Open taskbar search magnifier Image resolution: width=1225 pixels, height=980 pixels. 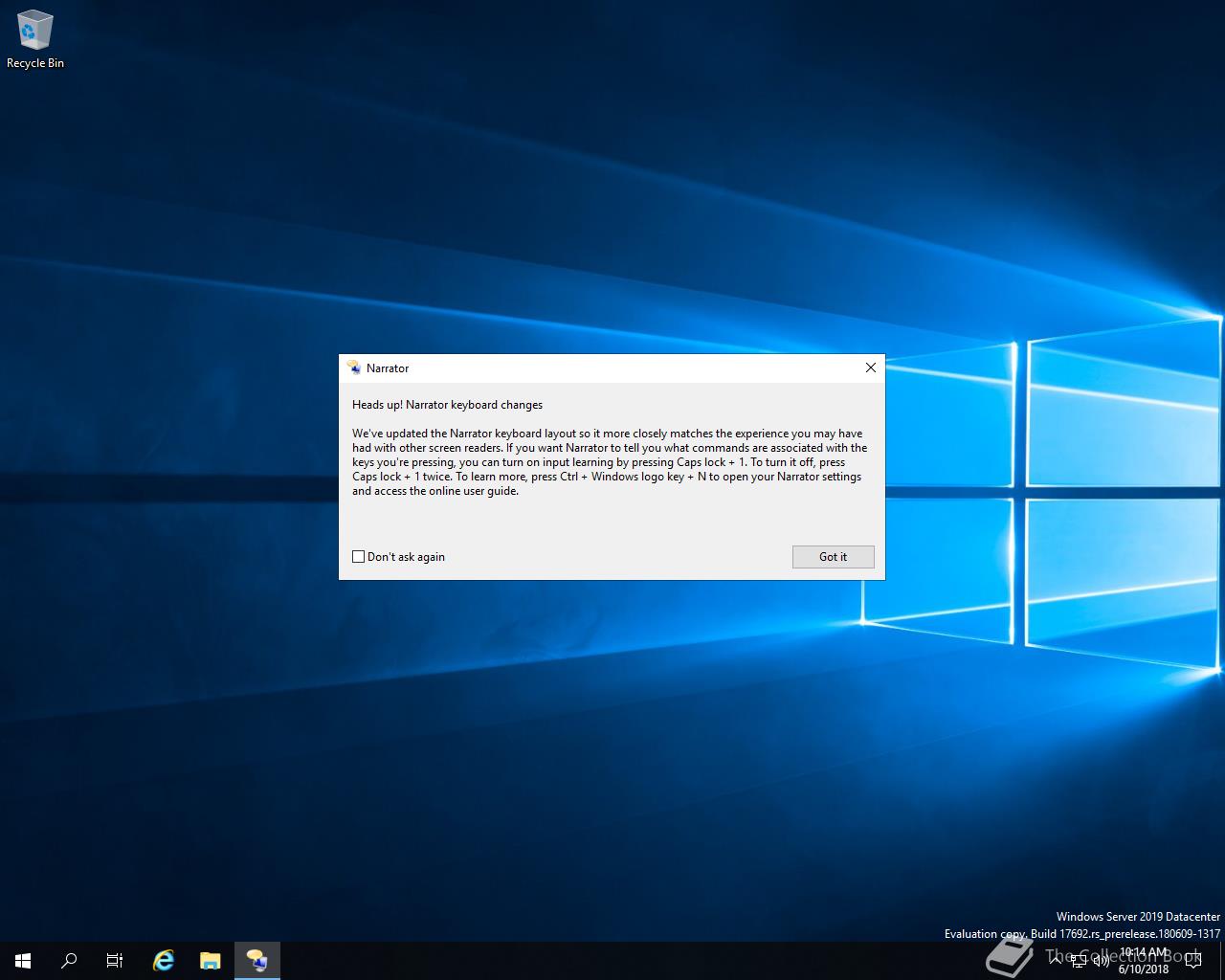click(x=69, y=961)
